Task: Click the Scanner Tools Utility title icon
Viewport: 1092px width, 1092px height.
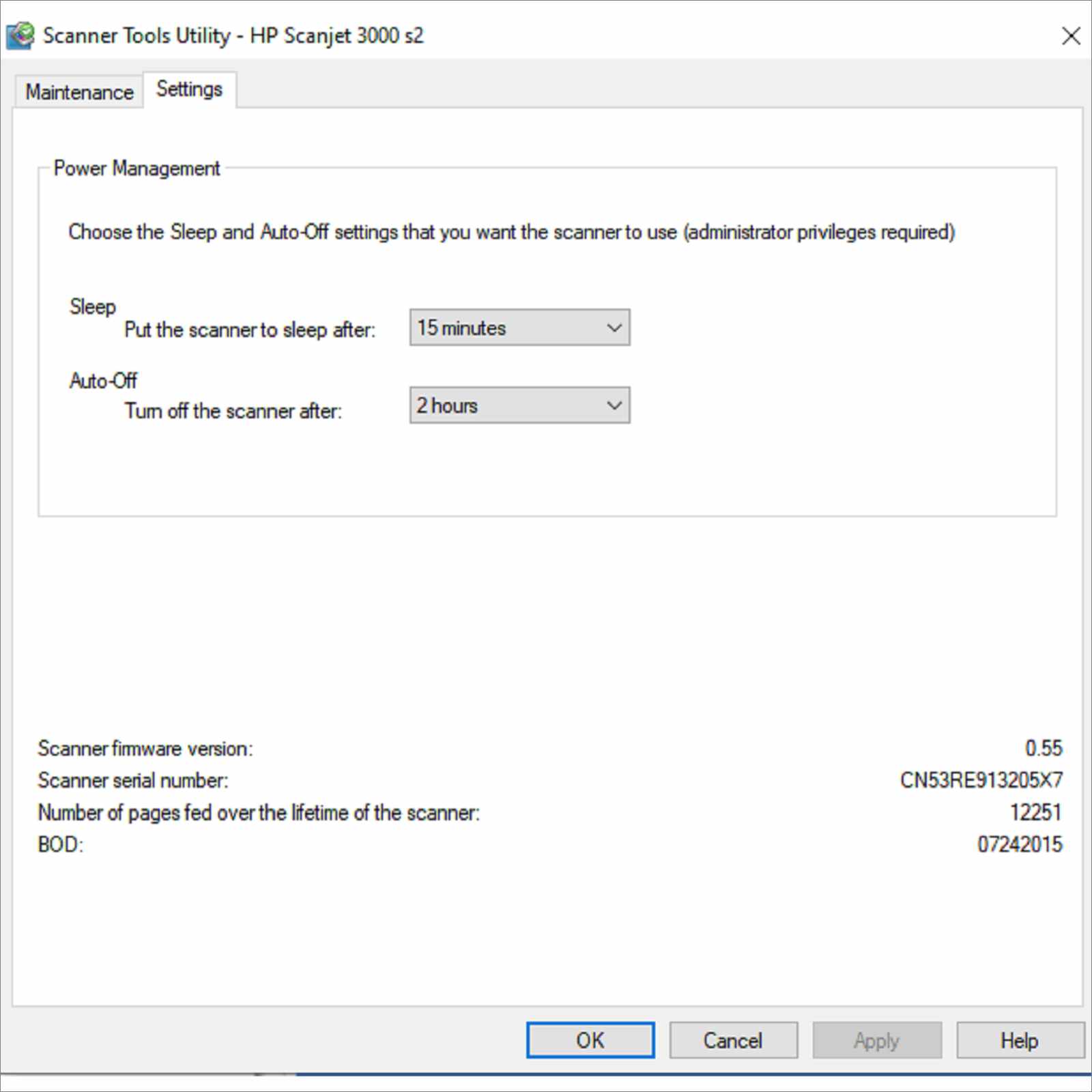Action: pos(20,35)
